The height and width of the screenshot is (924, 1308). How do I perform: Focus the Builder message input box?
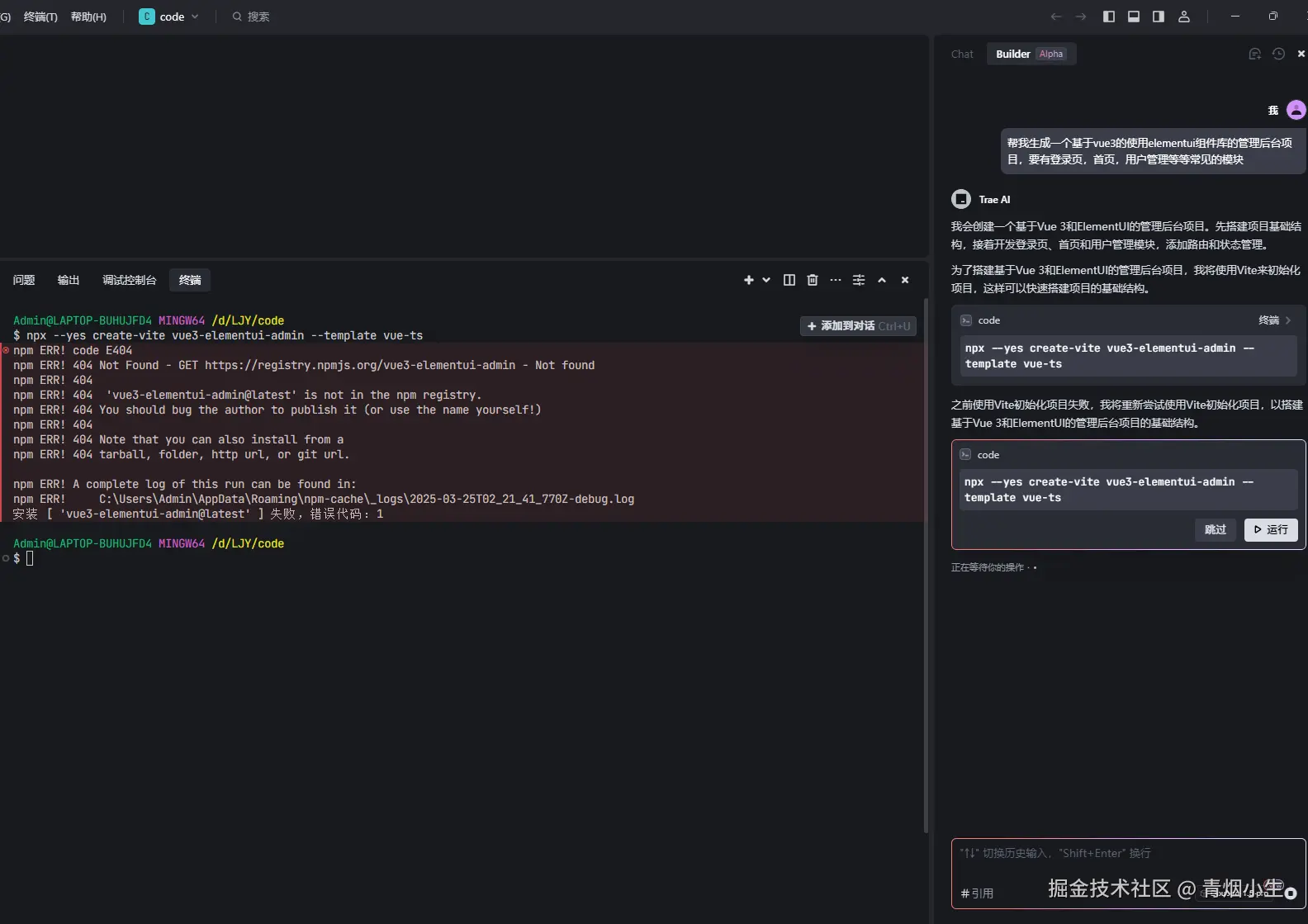click(1127, 863)
